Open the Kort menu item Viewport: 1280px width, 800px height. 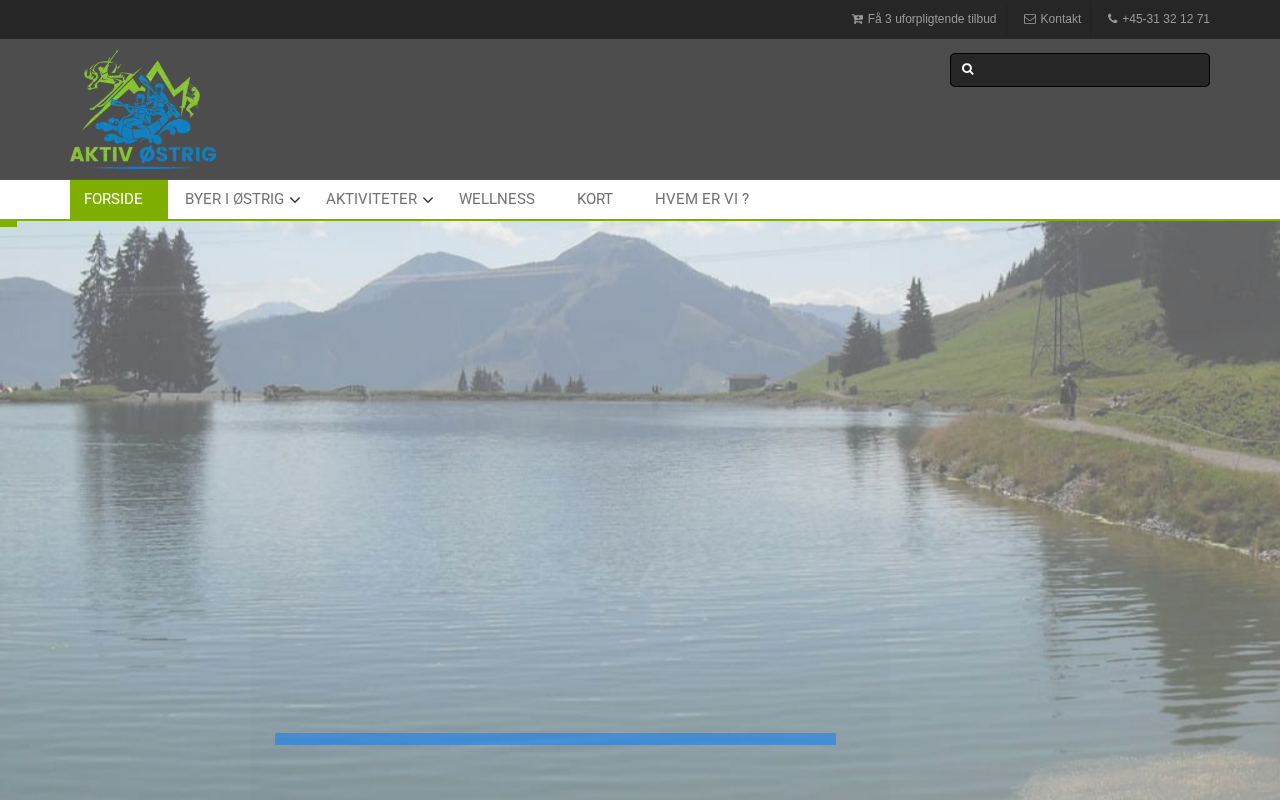click(x=595, y=199)
